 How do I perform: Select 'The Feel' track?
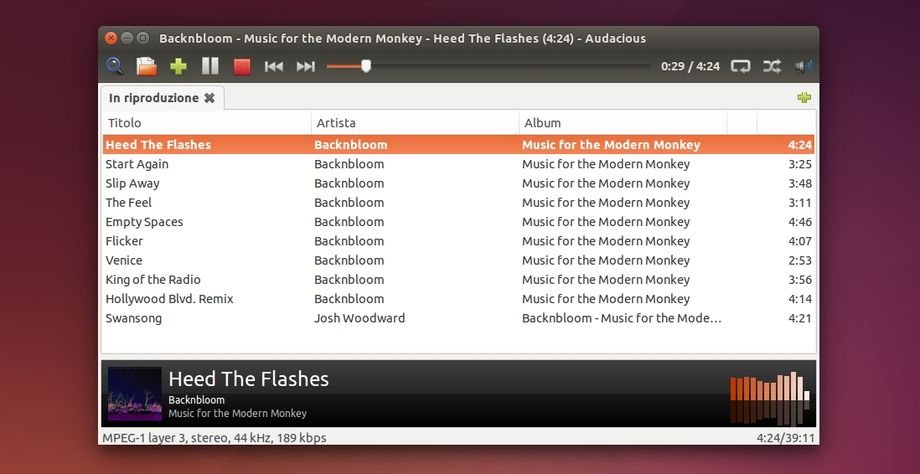[x=459, y=203]
